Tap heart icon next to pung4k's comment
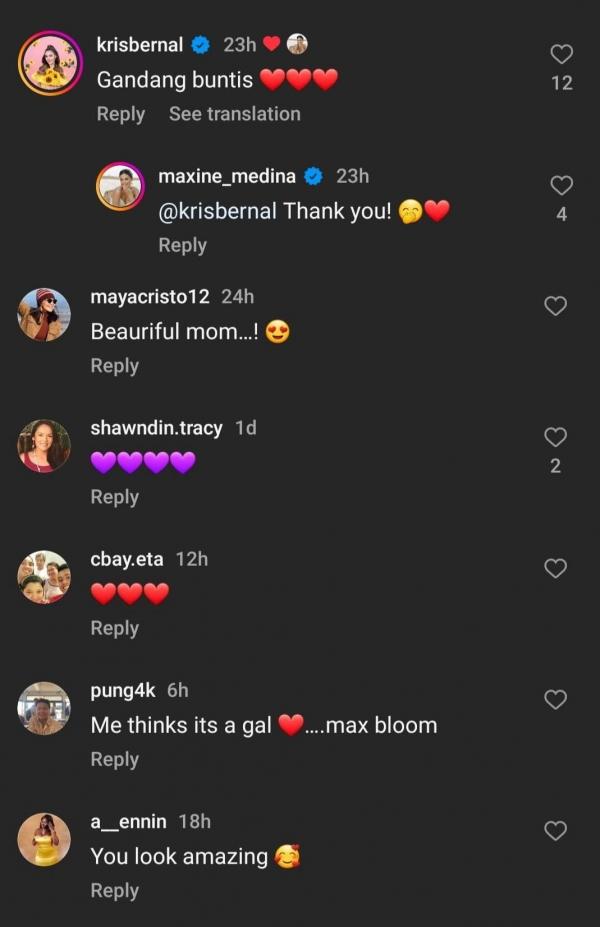 [x=555, y=699]
